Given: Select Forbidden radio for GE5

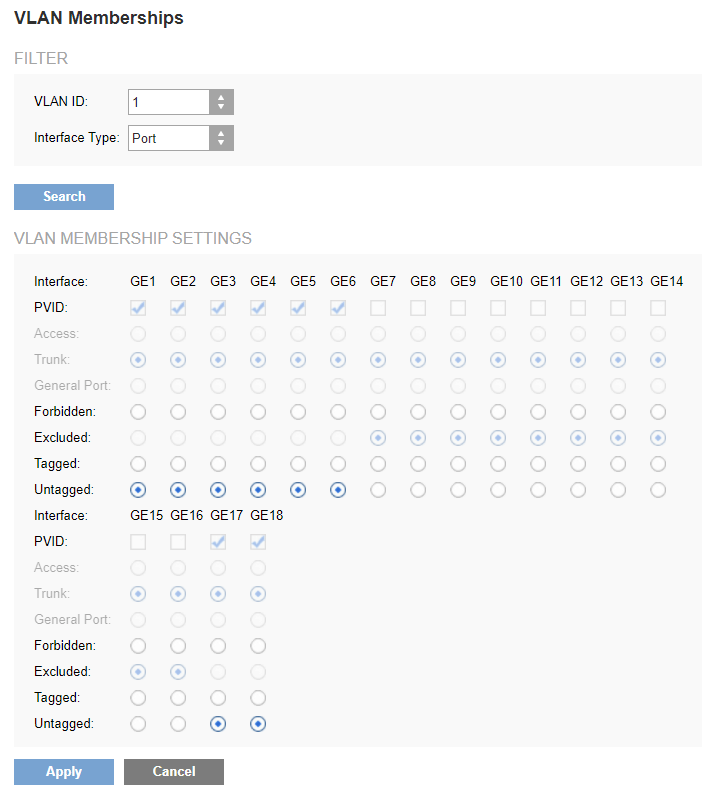Looking at the screenshot, I should (298, 412).
